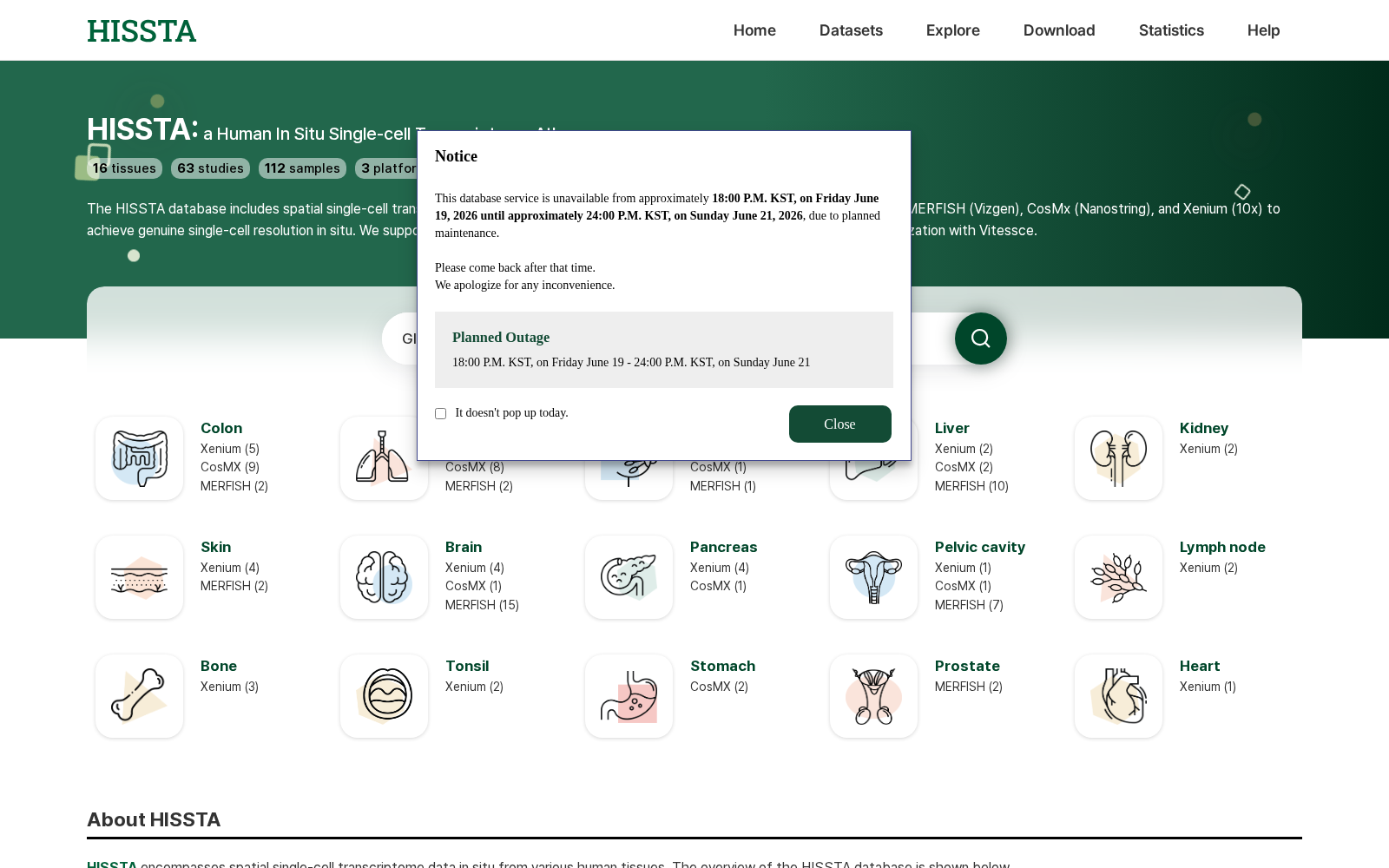Viewport: 1389px width, 868px height.
Task: Tick the "It doesn't pop up today" checkbox
Action: point(441,414)
